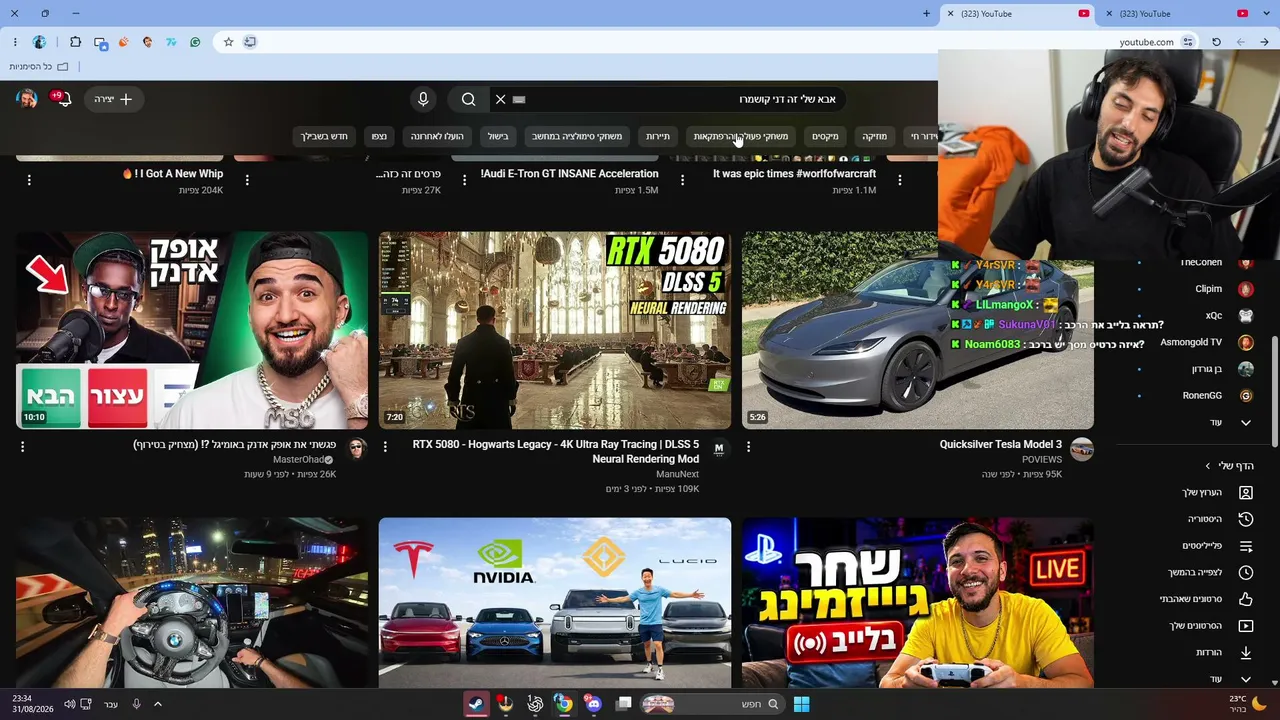The image size is (1280, 720).
Task: Open options menu for I Got A New Whip
Action: click(29, 180)
